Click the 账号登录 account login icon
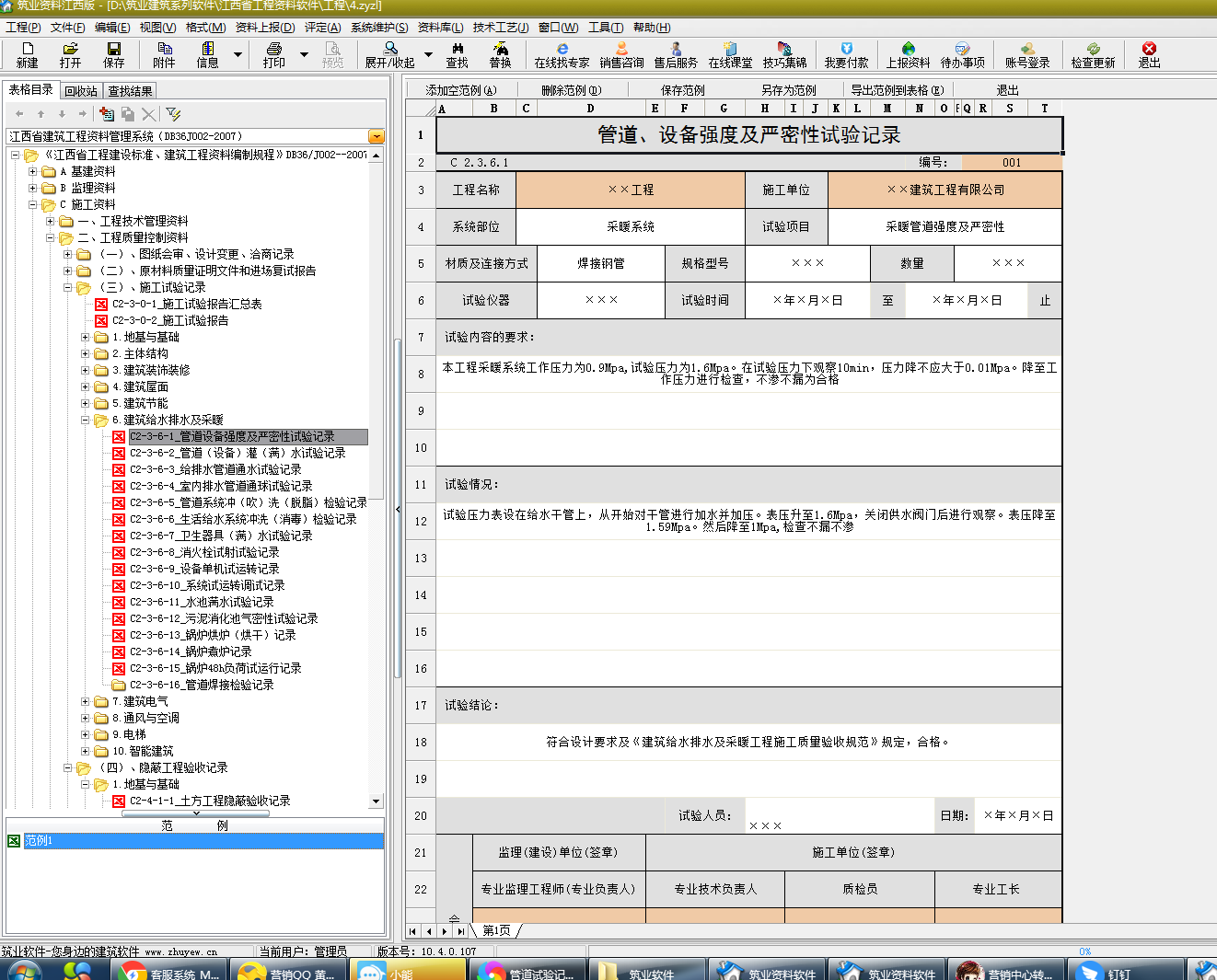 1027,54
